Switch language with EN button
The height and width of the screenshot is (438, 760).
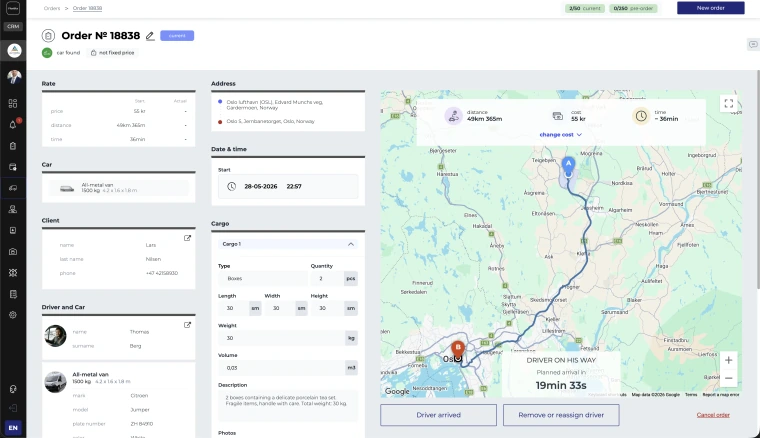click(x=13, y=428)
